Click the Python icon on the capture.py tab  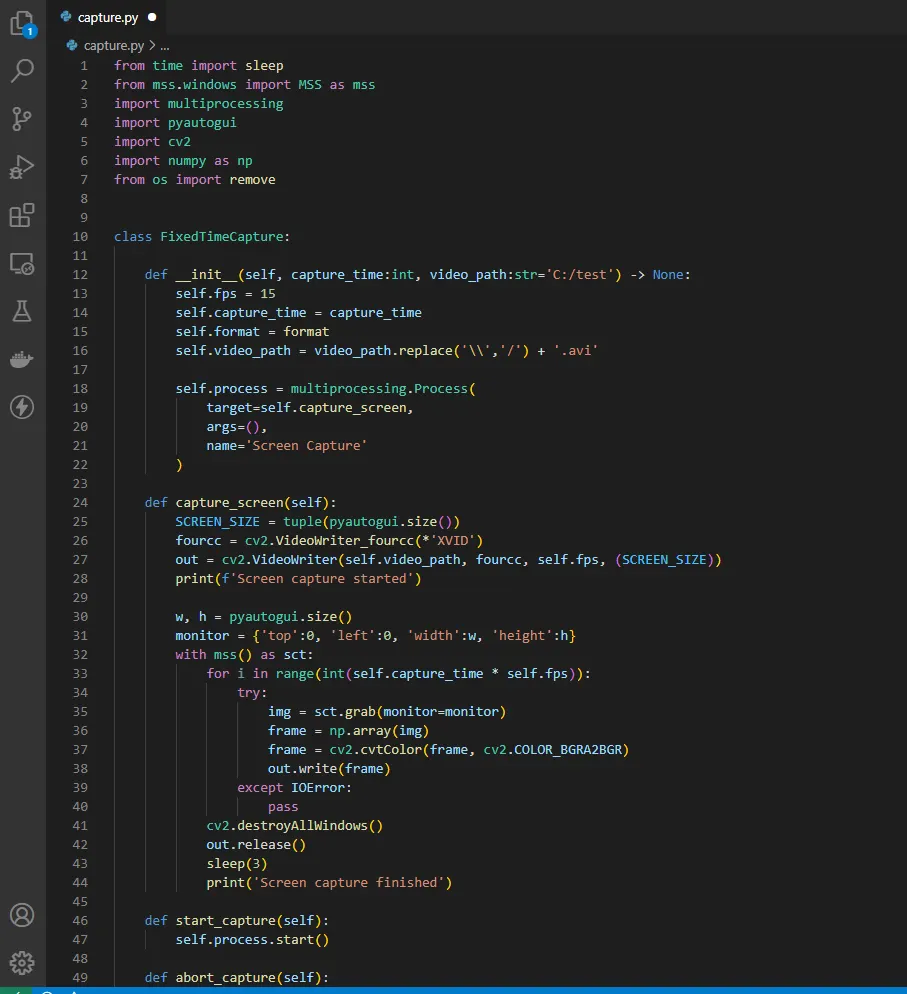tap(65, 16)
